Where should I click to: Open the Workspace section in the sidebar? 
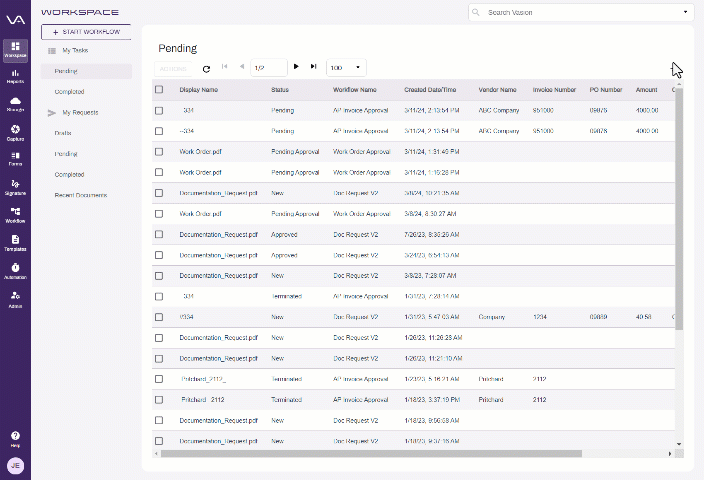(15, 50)
